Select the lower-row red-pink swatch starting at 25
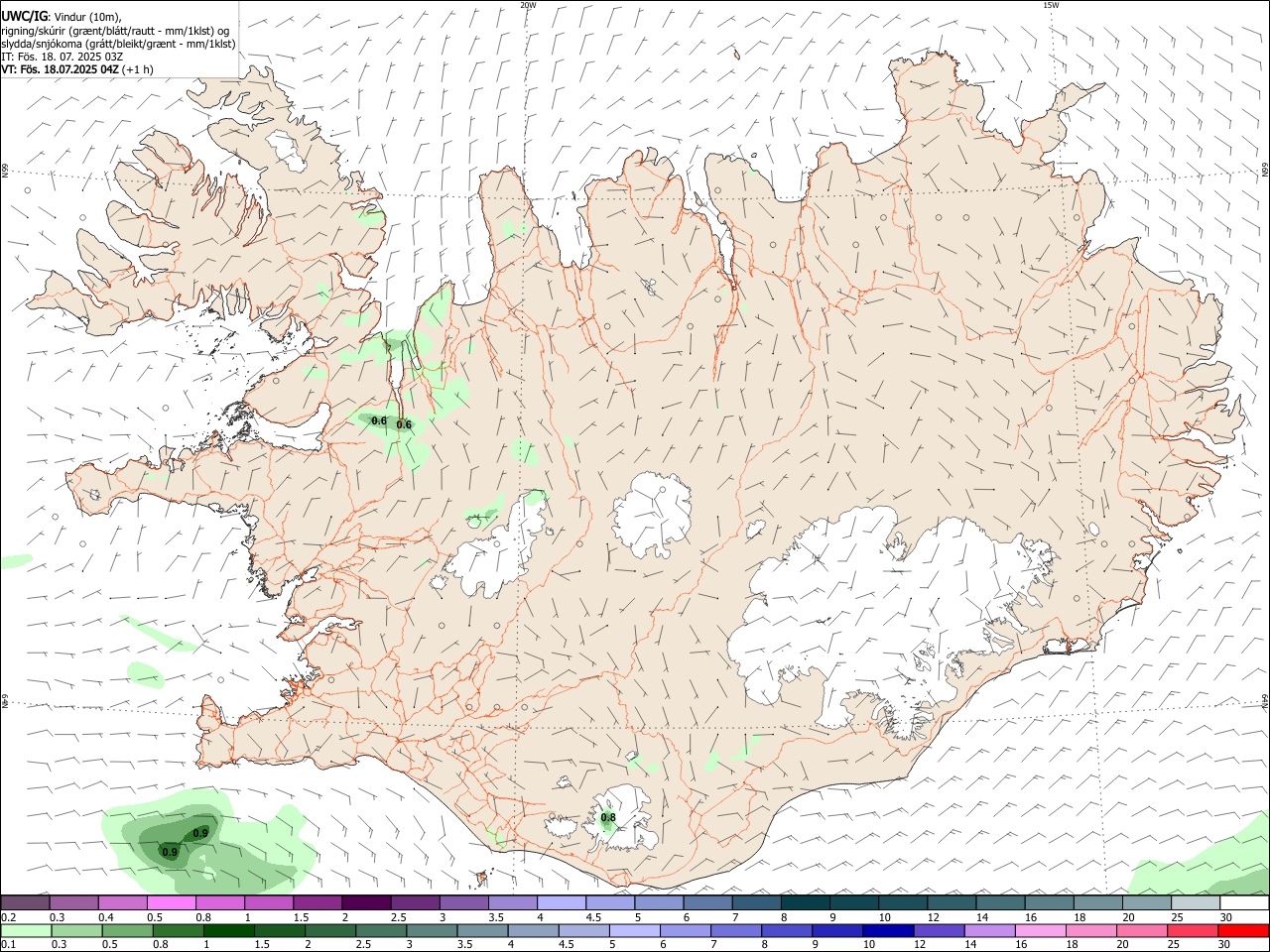The width and height of the screenshot is (1270, 952). pos(1192,930)
